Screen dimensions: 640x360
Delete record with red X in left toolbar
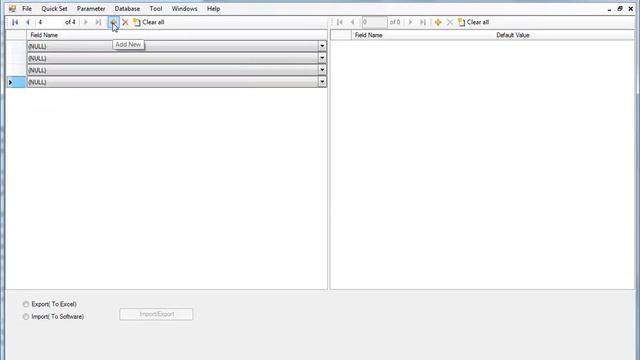point(125,22)
